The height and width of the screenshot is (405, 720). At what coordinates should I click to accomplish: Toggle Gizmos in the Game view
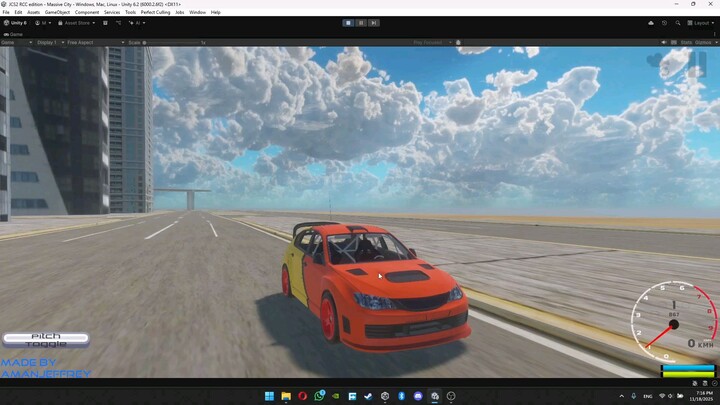pyautogui.click(x=703, y=42)
